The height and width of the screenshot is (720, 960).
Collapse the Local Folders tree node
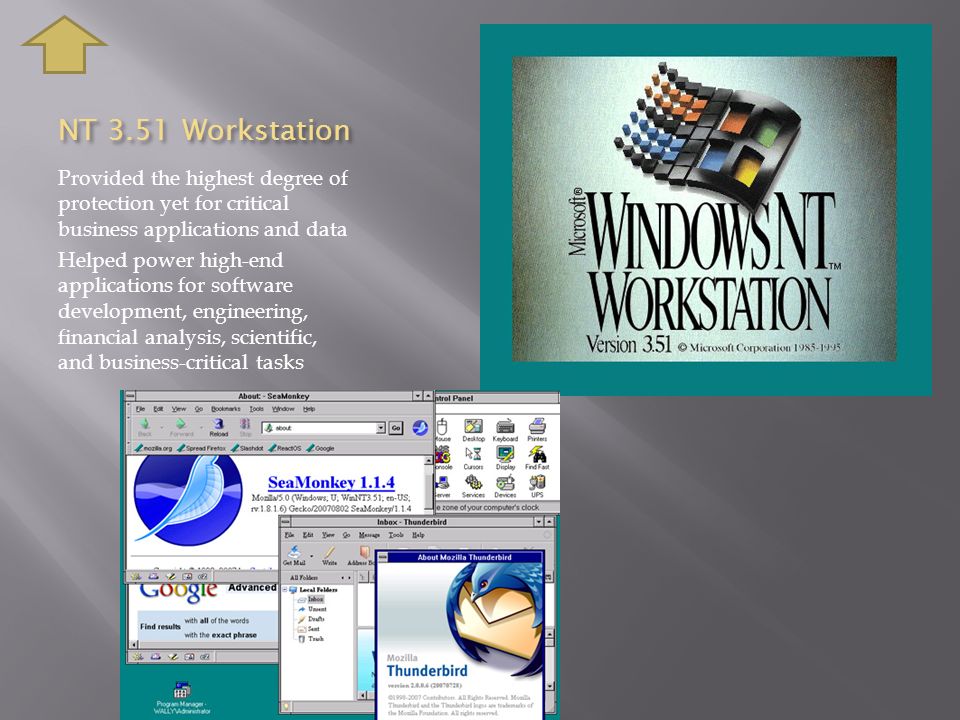(285, 590)
